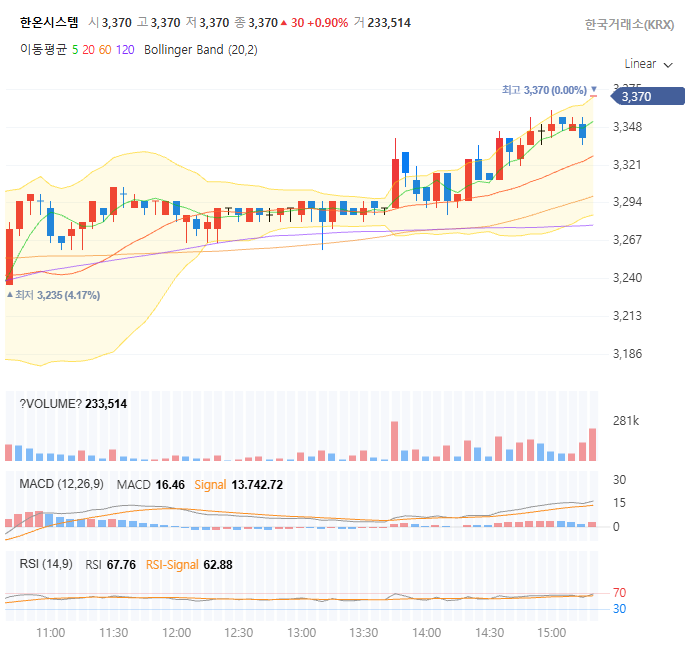Toggle the 120-period moving average
This screenshot has width=693, height=656.
click(x=125, y=50)
